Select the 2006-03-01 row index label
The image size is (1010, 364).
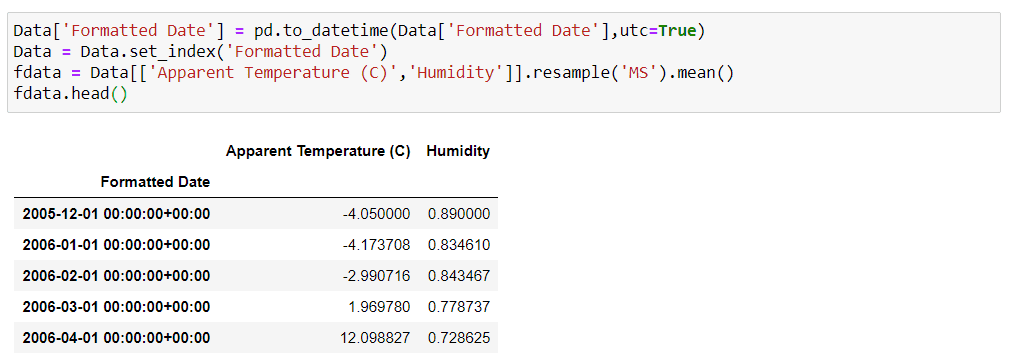(x=116, y=307)
